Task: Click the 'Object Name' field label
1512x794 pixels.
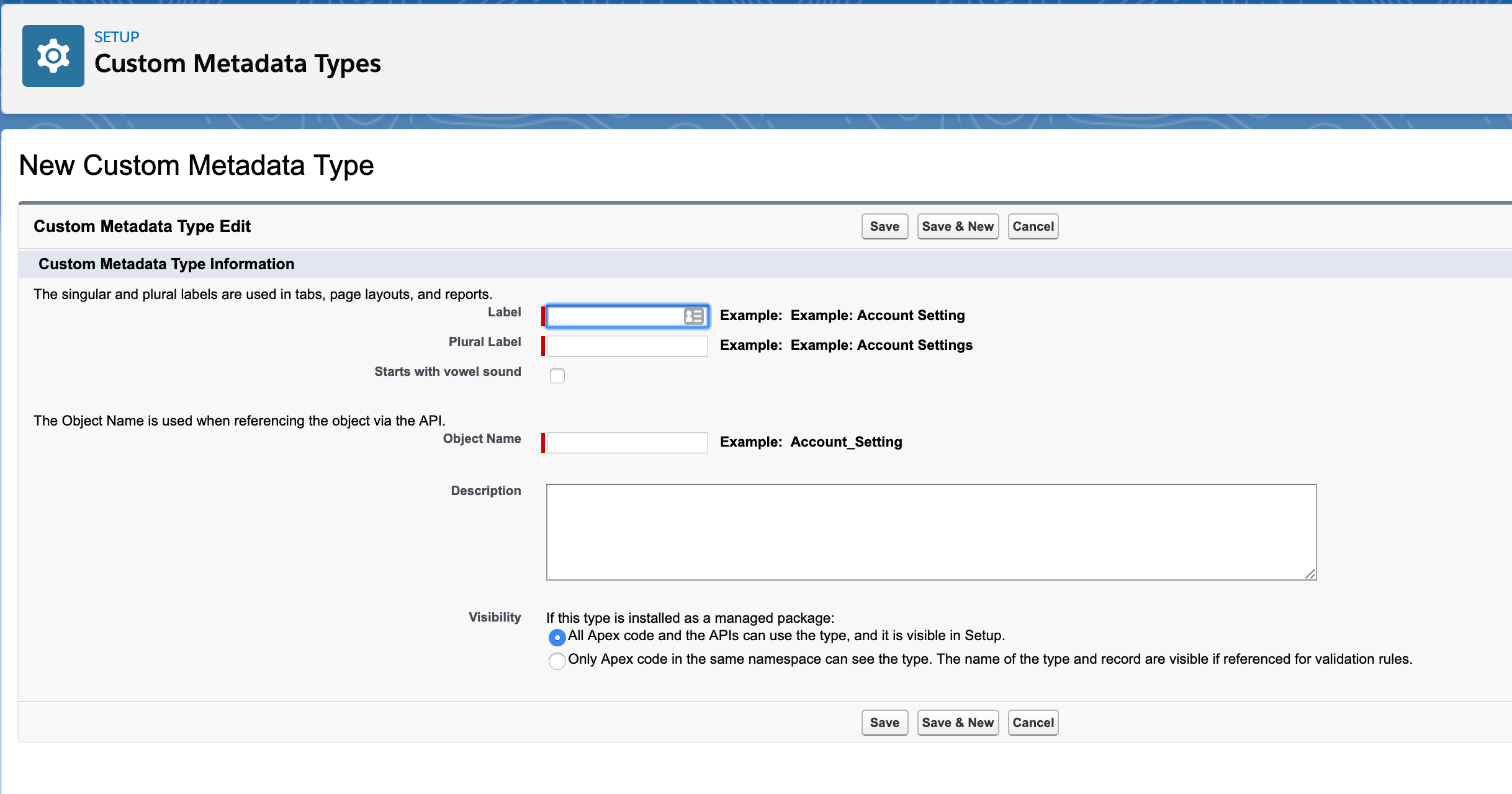Action: 482,439
